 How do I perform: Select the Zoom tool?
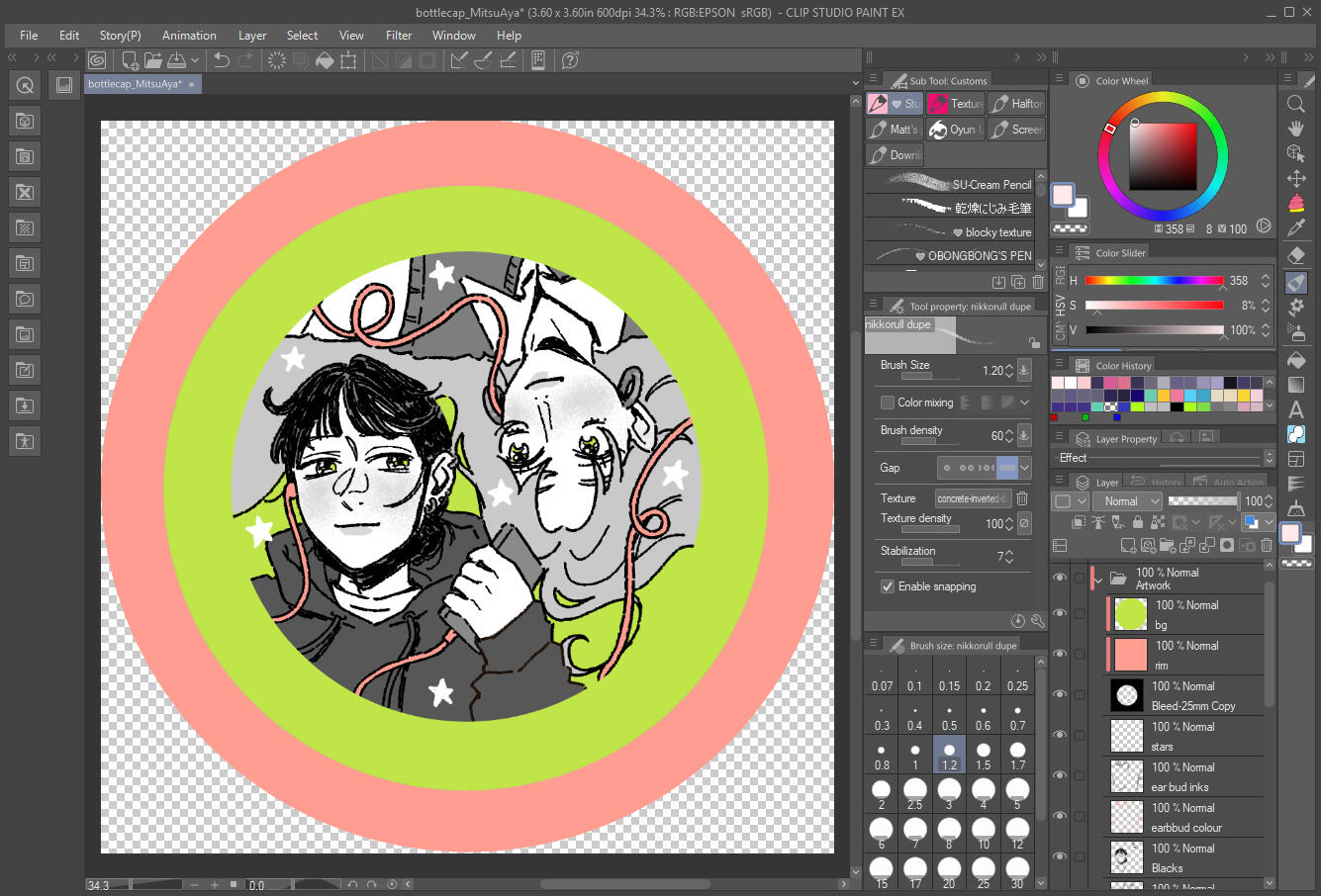(1296, 103)
